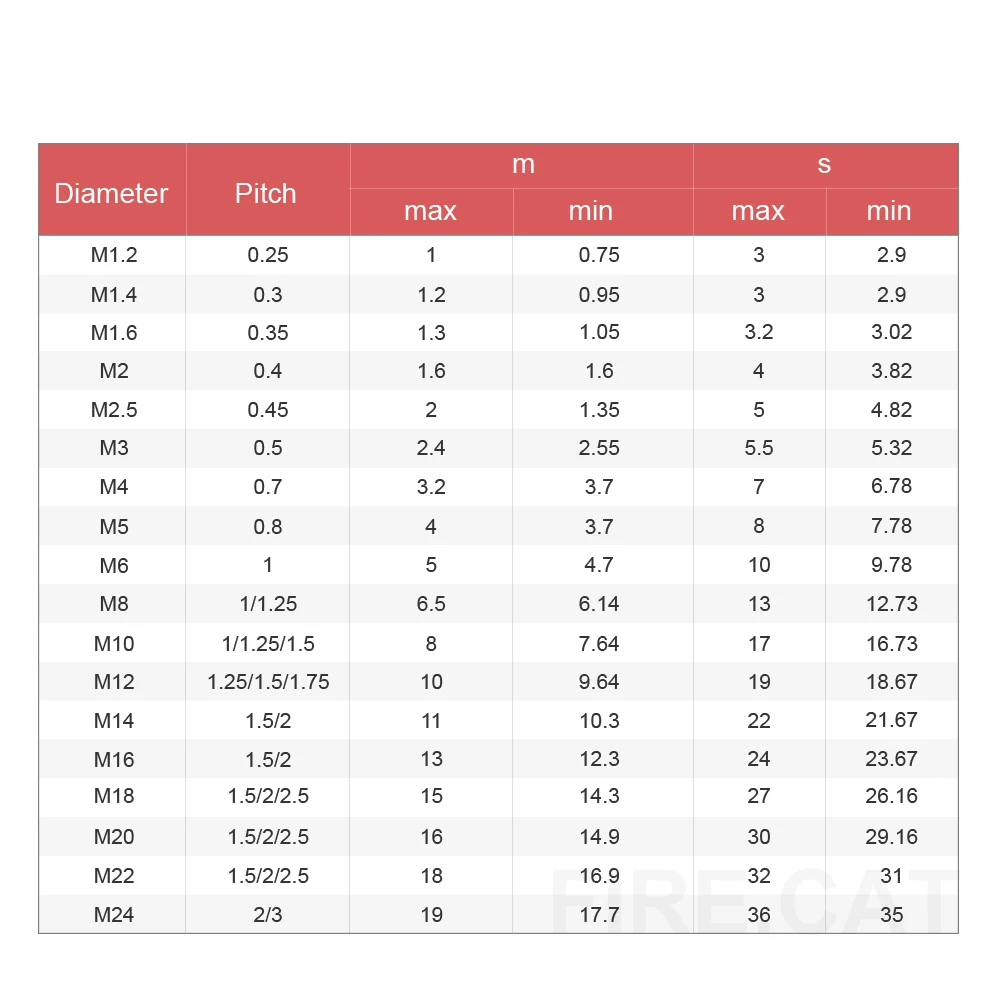Select the 's' group header
This screenshot has width=1000, height=1000.
pos(824,165)
